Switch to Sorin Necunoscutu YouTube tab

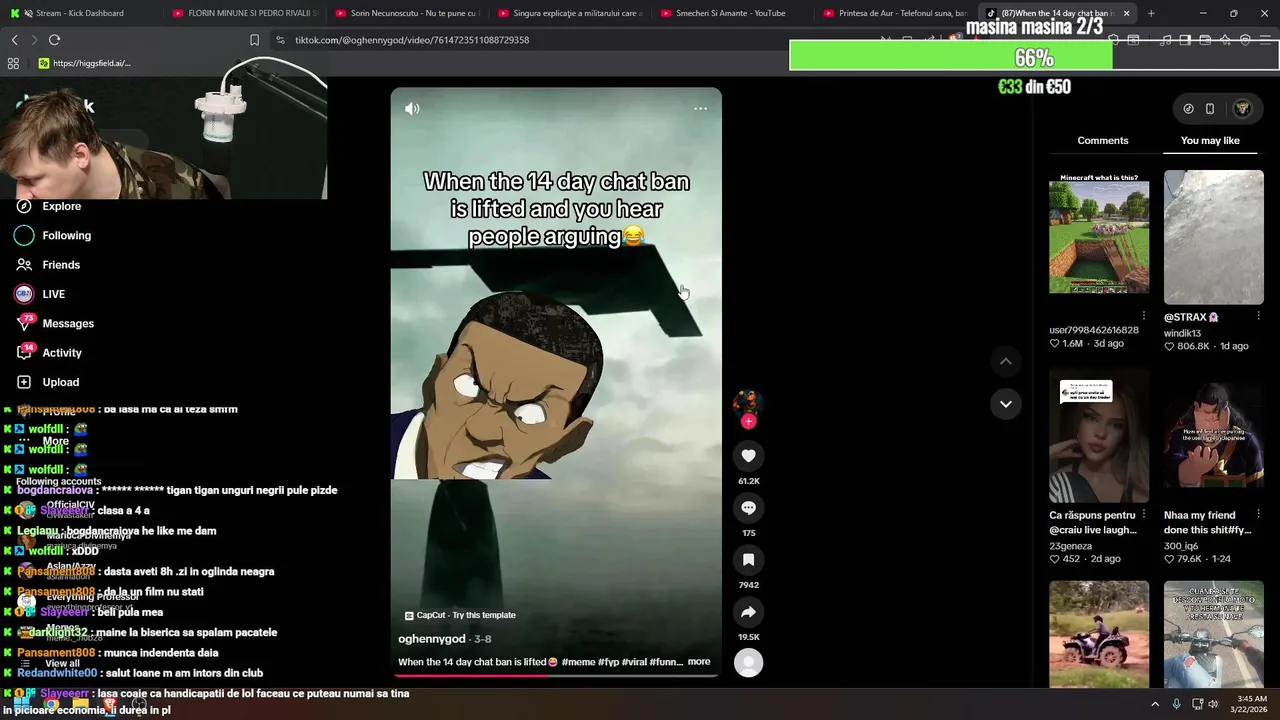pyautogui.click(x=408, y=13)
